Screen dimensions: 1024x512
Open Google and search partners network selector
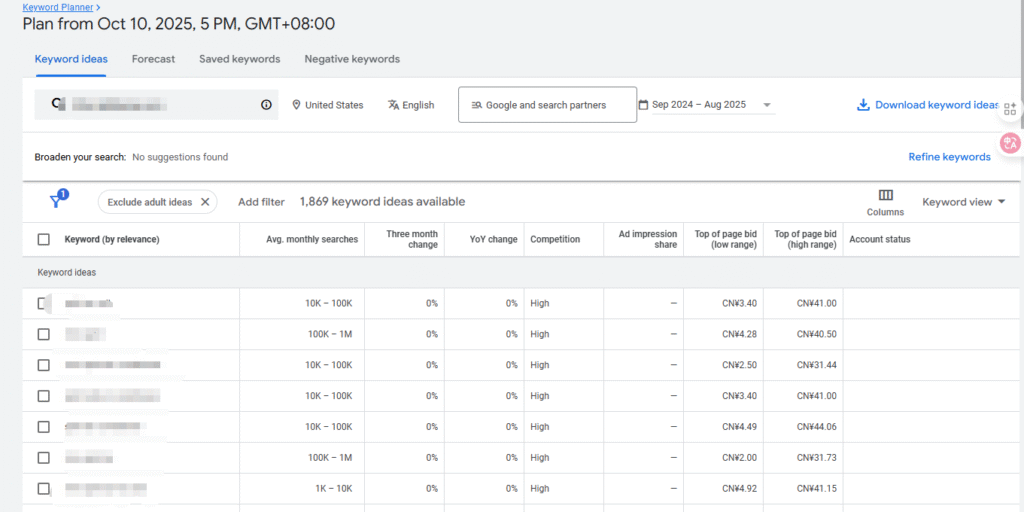click(x=547, y=105)
